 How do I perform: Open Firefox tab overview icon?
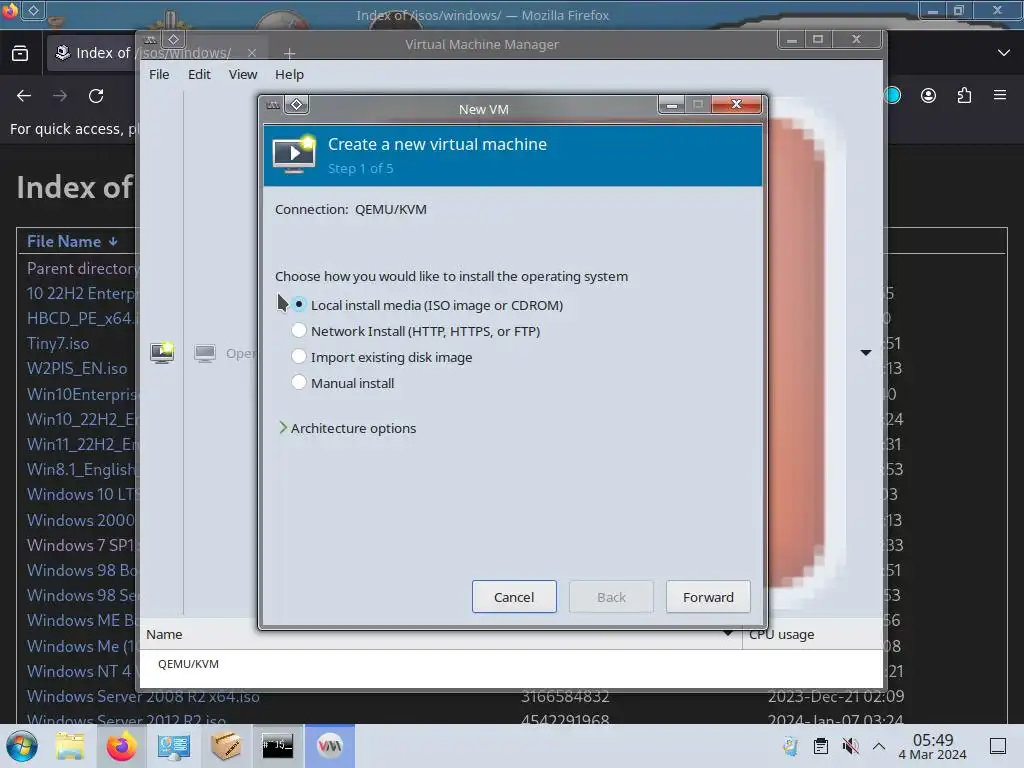pos(20,53)
